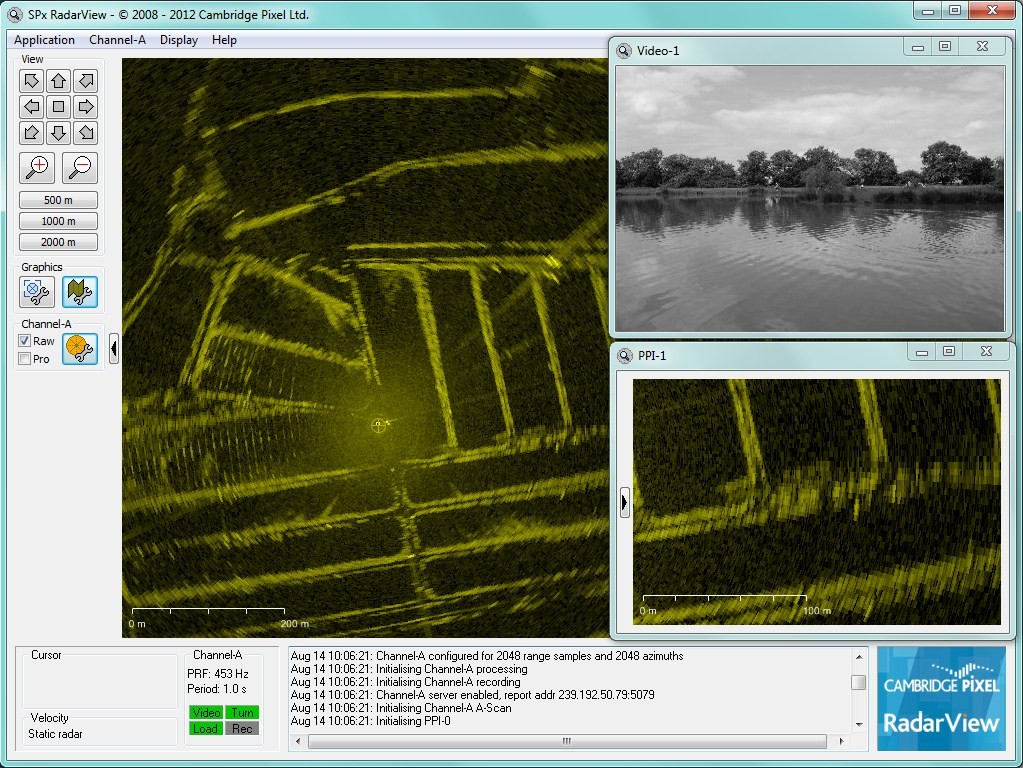Open the target graphics settings icon
The height and width of the screenshot is (768, 1023).
[37, 292]
